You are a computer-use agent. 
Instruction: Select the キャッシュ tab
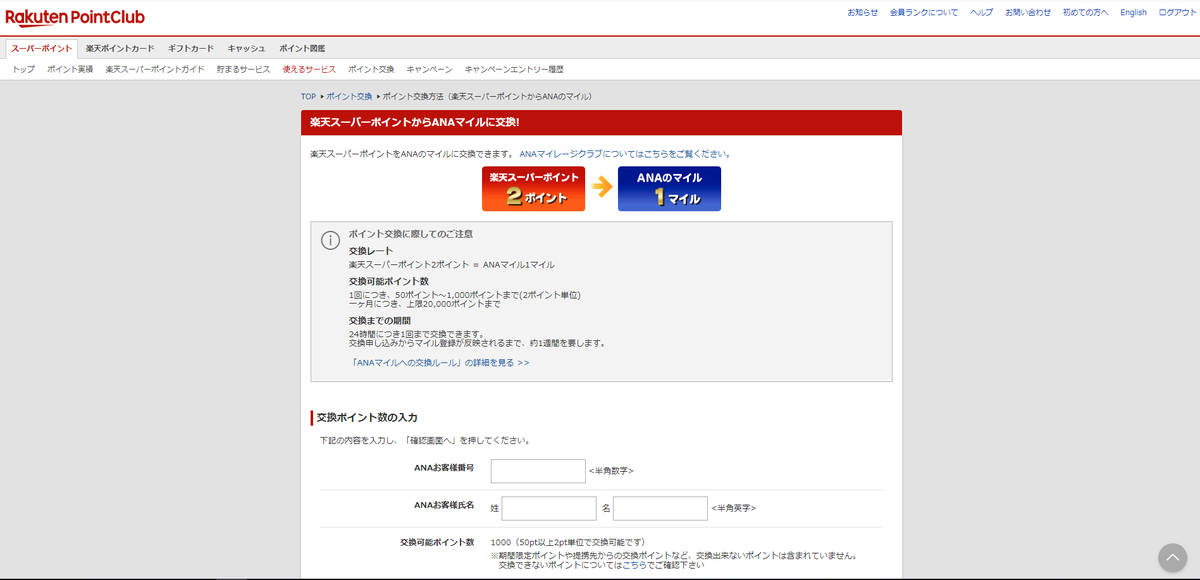(246, 47)
